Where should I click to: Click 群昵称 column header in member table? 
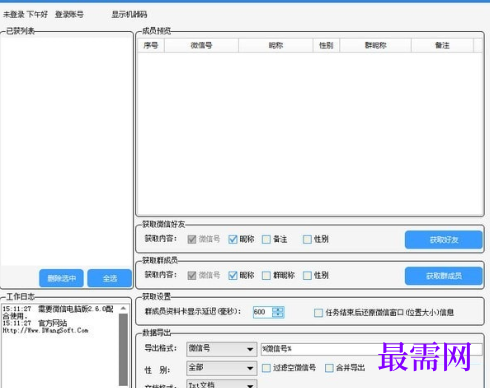click(375, 45)
